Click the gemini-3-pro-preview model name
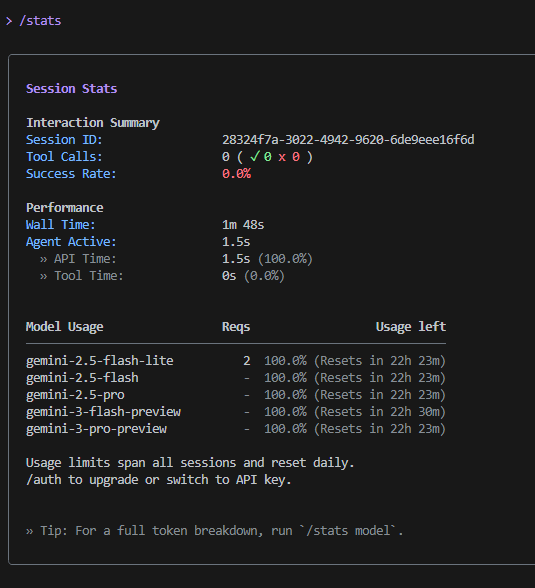 coord(96,429)
